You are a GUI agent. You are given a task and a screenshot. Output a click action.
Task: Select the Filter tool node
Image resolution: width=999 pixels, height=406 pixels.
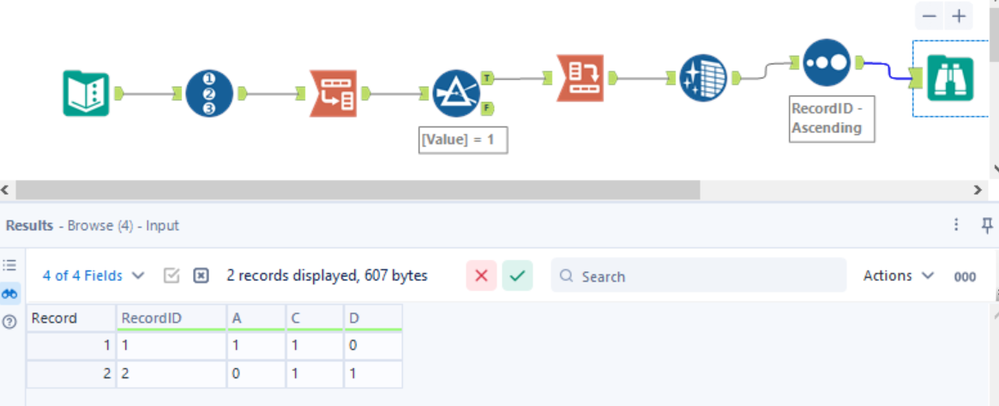tap(456, 94)
